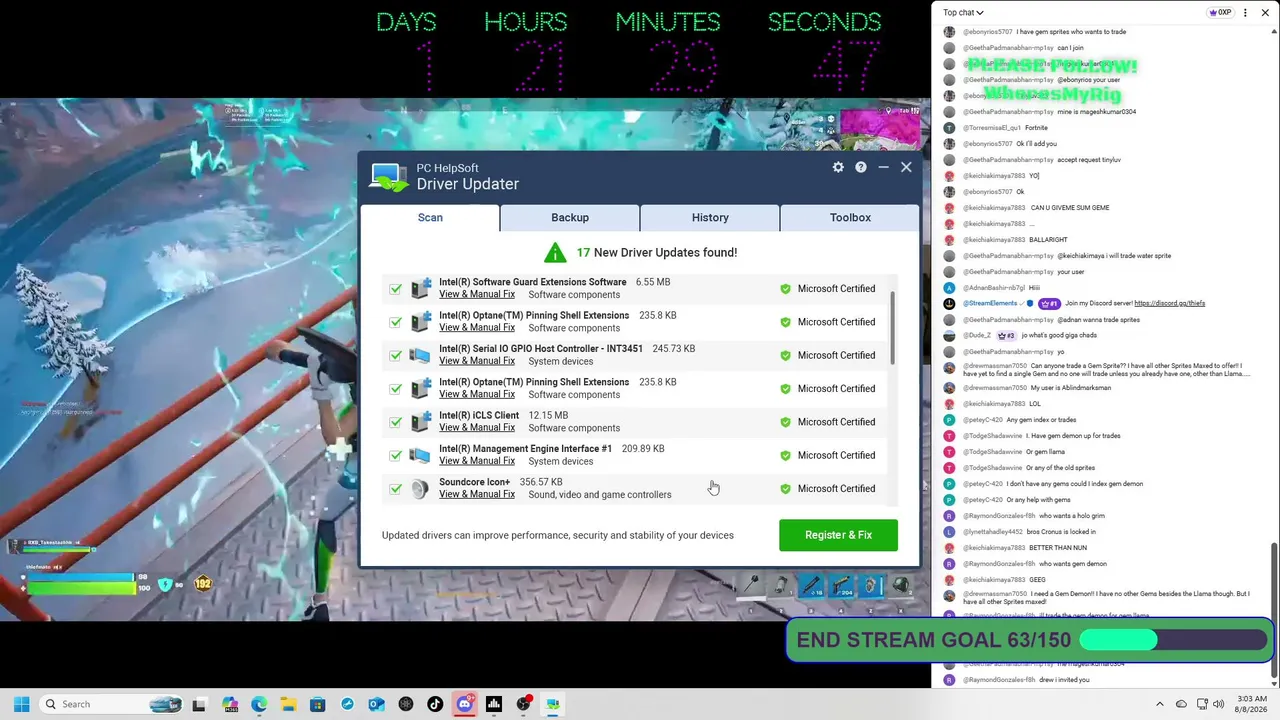Screen dimensions: 1280x720
Task: Click the @StreamElements username in chat
Action: 991,303
